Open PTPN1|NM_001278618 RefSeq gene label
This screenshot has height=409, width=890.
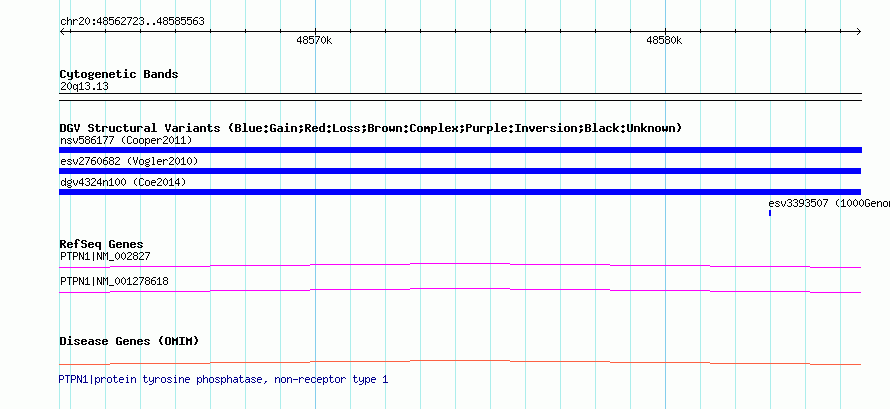tap(114, 281)
